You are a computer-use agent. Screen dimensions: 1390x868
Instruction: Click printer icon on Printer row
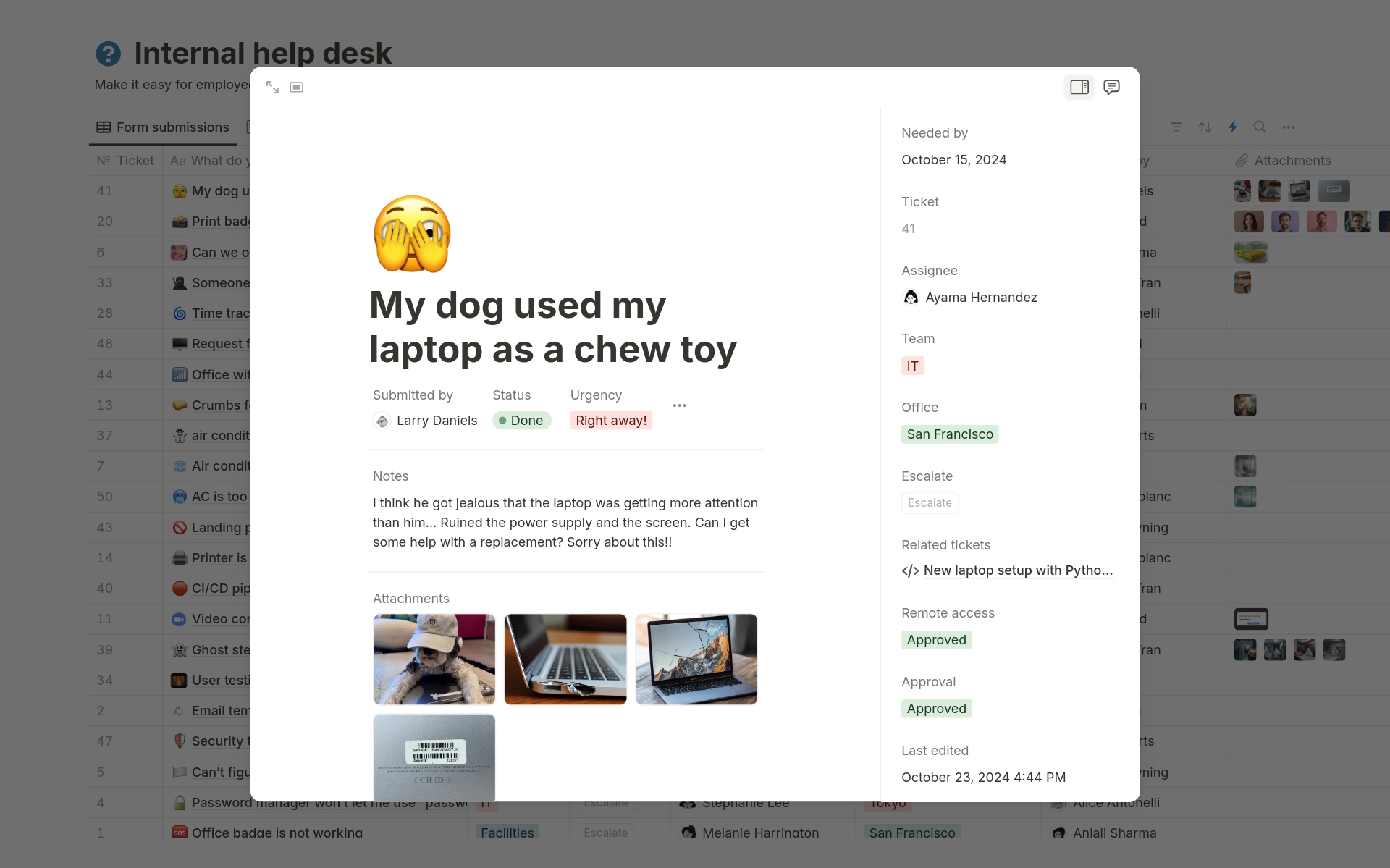click(180, 558)
